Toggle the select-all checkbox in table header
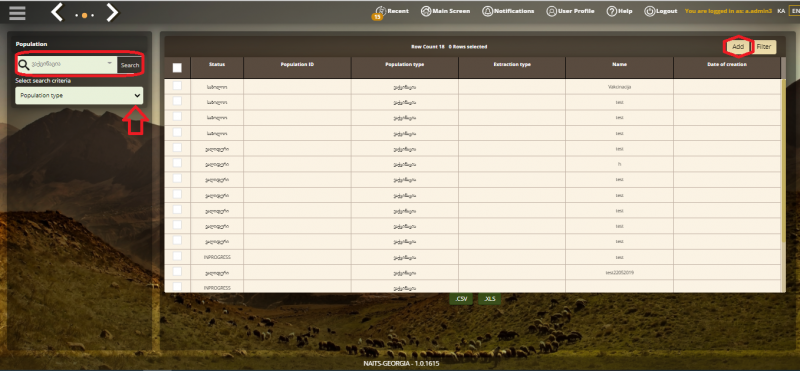Image resolution: width=800 pixels, height=371 pixels. [177, 67]
